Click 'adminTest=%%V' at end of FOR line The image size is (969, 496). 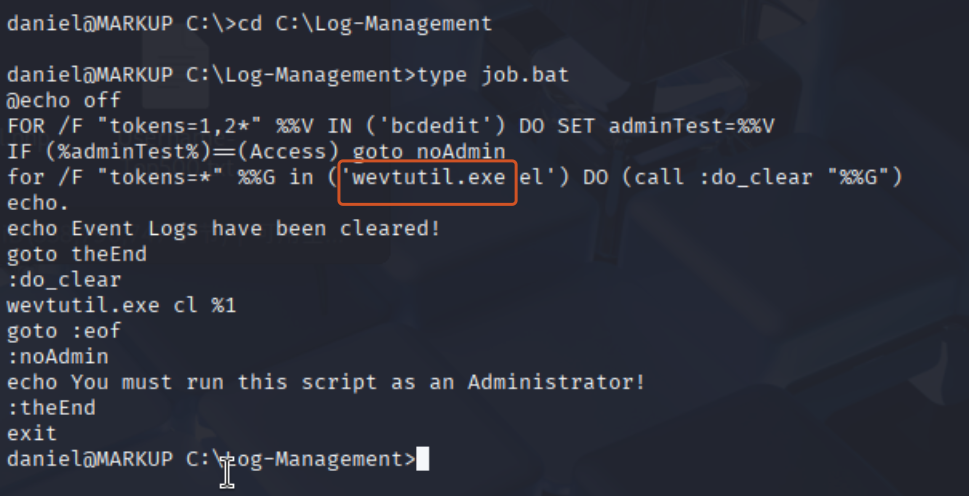click(x=692, y=126)
